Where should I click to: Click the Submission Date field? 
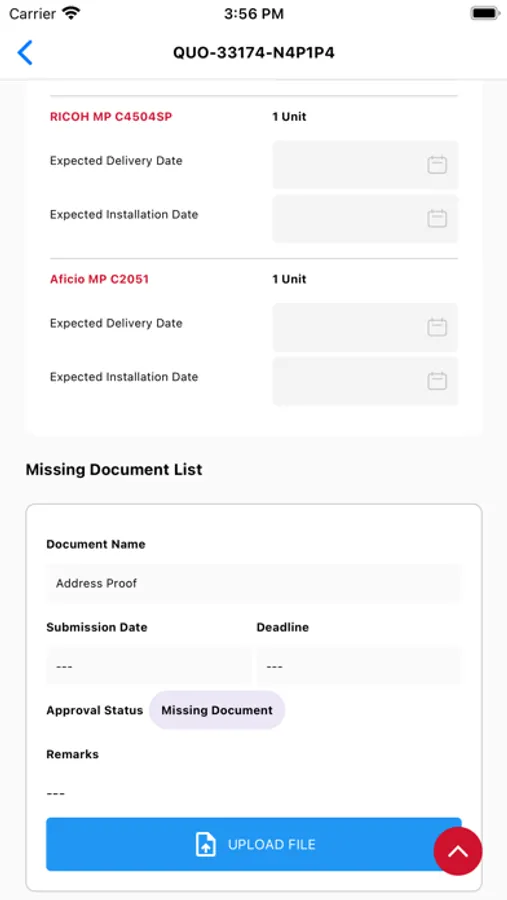coord(149,666)
